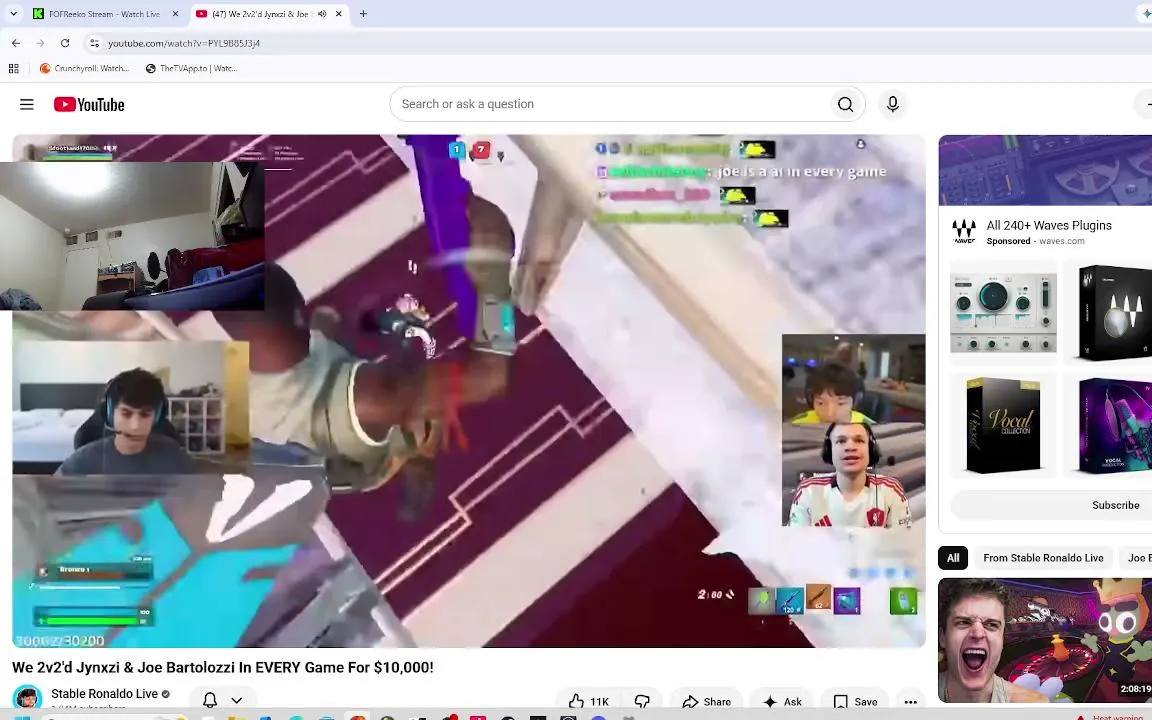Start voice search with microphone icon
Screen dimensions: 1152x720
pyautogui.click(x=893, y=104)
